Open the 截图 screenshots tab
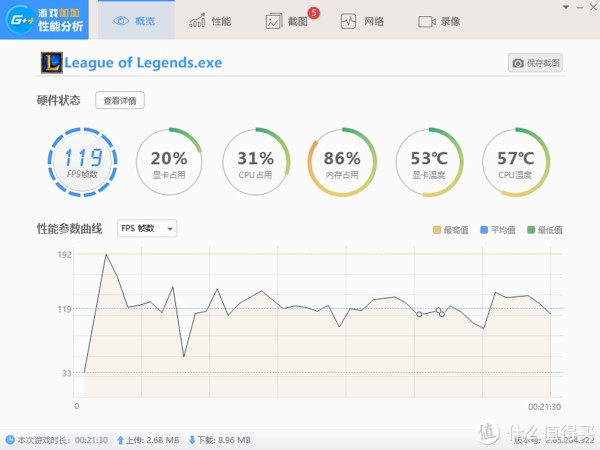Image resolution: width=600 pixels, height=450 pixels. [287, 21]
